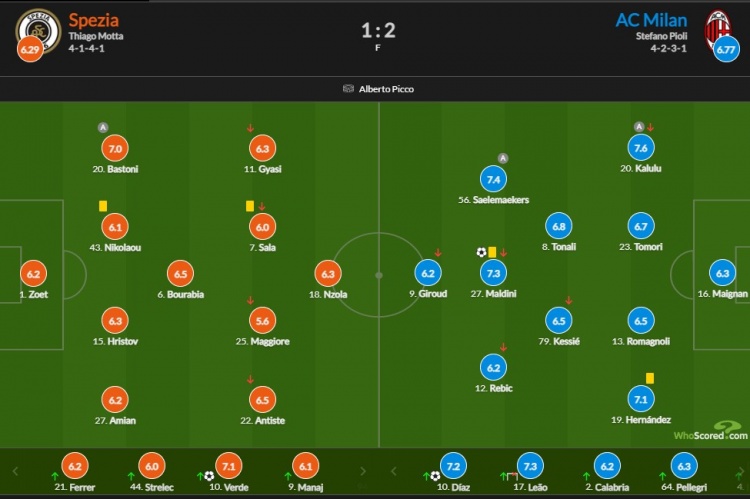Click the yellow card above Nikolaou
Viewport: 750px width, 499px height.
point(103,206)
